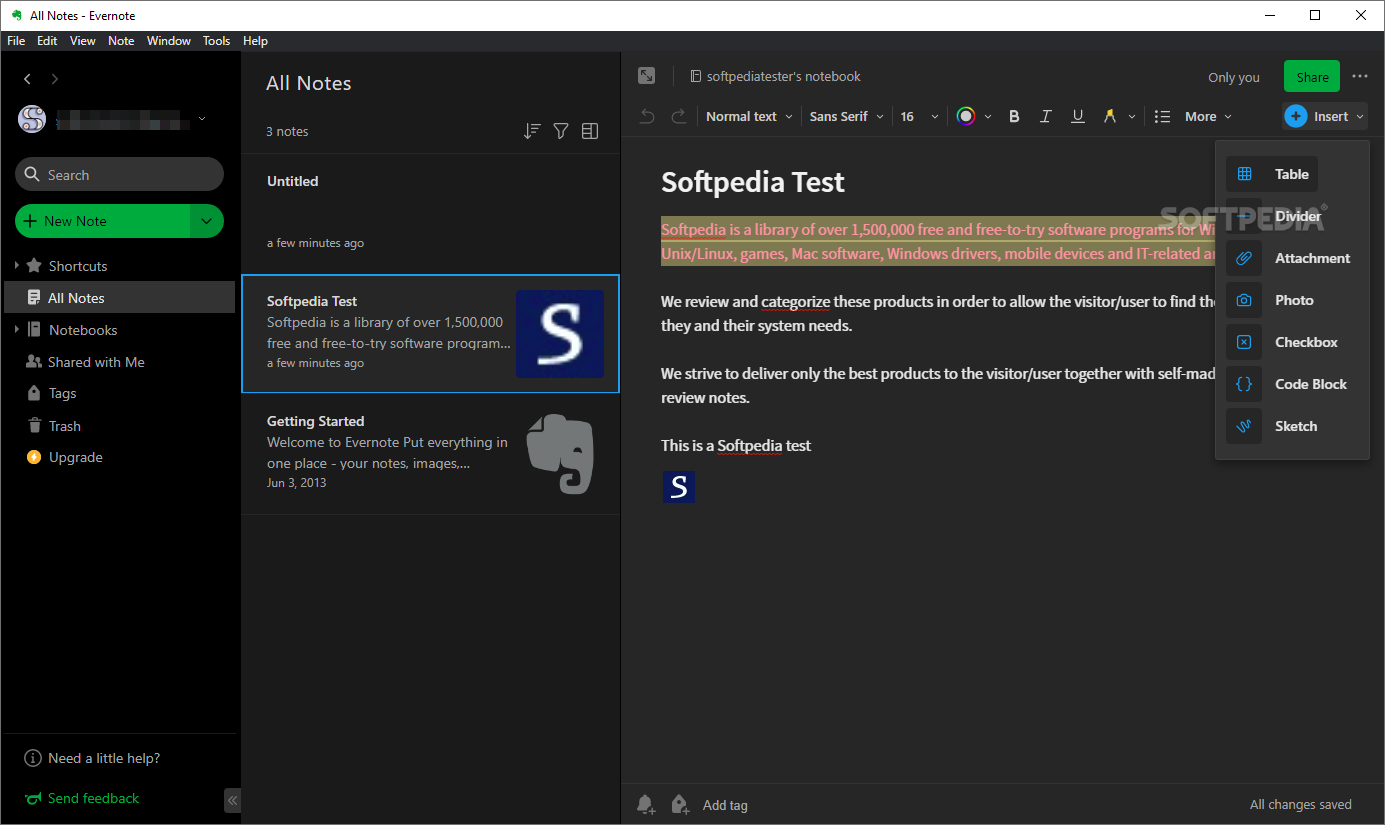This screenshot has width=1385, height=825.
Task: Open the Normal text style dropdown
Action: pyautogui.click(x=749, y=116)
